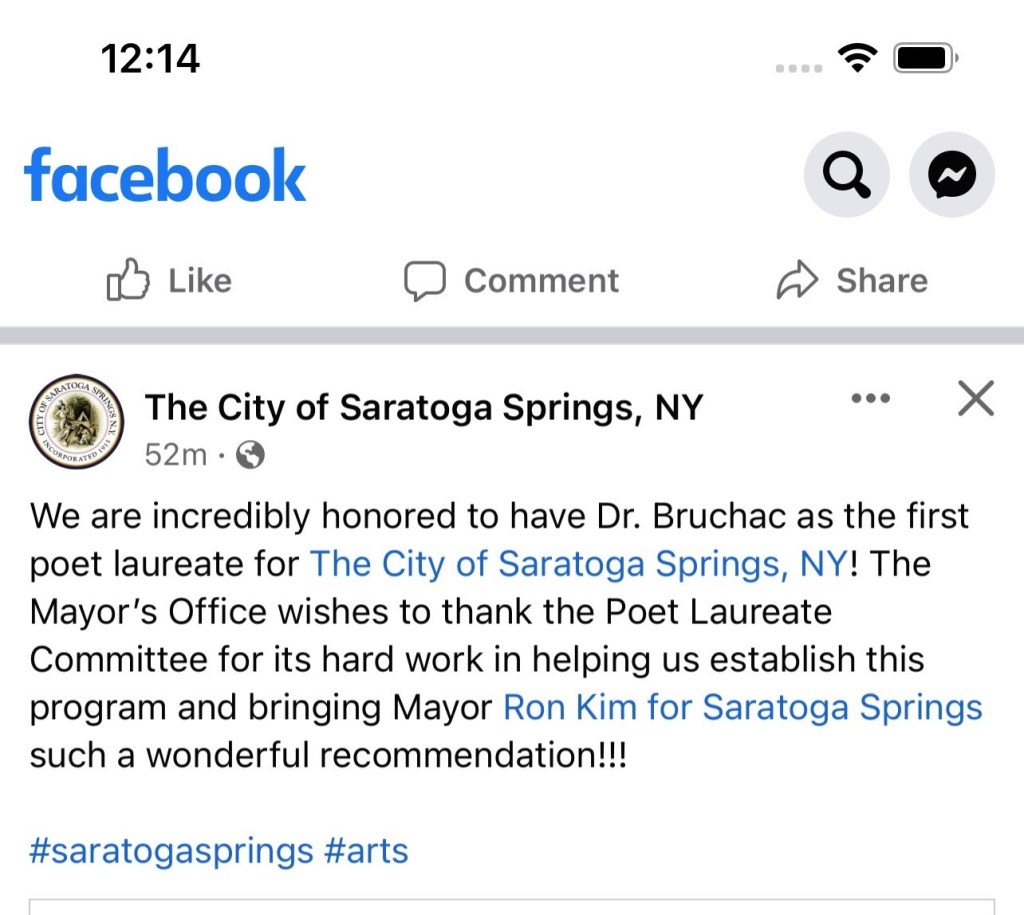The height and width of the screenshot is (915, 1024).
Task: Tap the Wi-Fi status bar icon
Action: pyautogui.click(x=856, y=59)
